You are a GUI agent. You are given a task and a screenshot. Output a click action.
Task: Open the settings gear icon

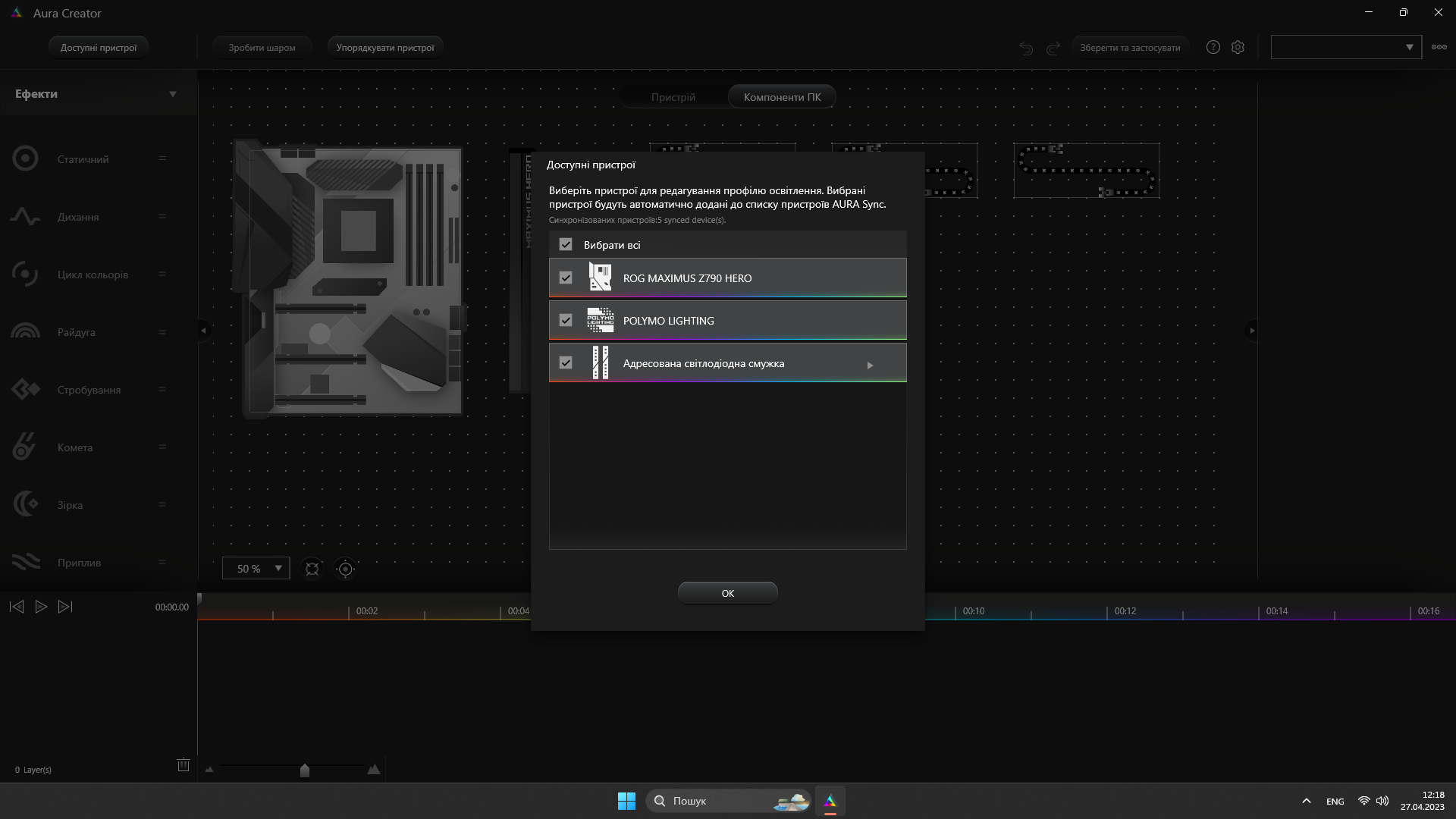click(x=1238, y=47)
